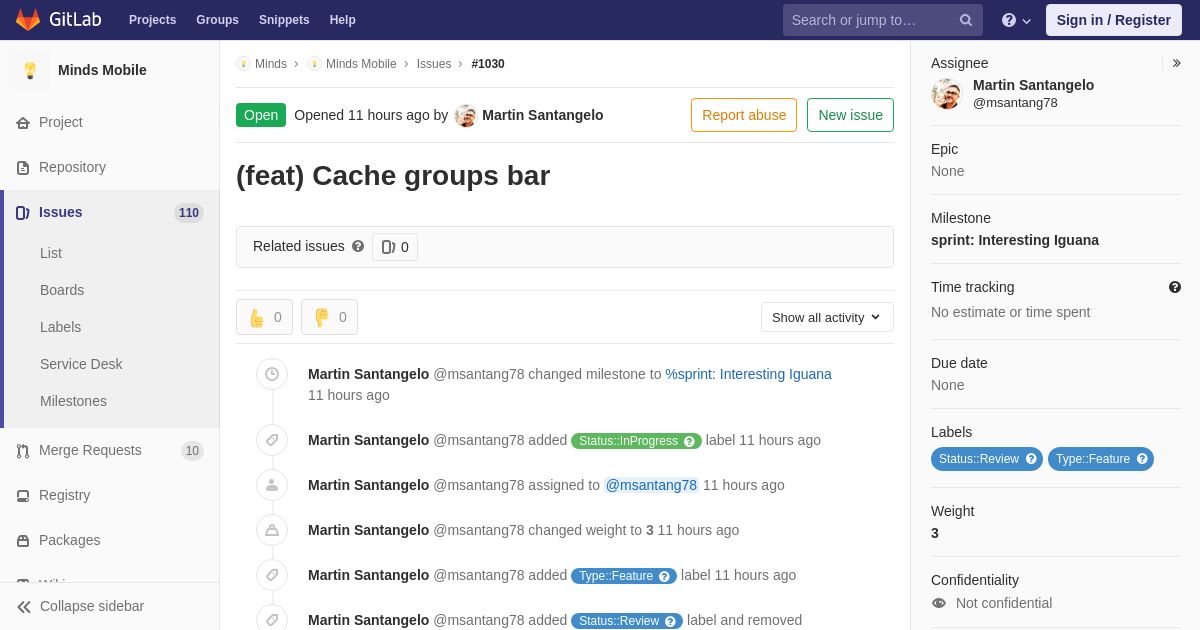Screen dimensions: 1200x630
Task: Open the Projects top menu
Action: point(153,20)
